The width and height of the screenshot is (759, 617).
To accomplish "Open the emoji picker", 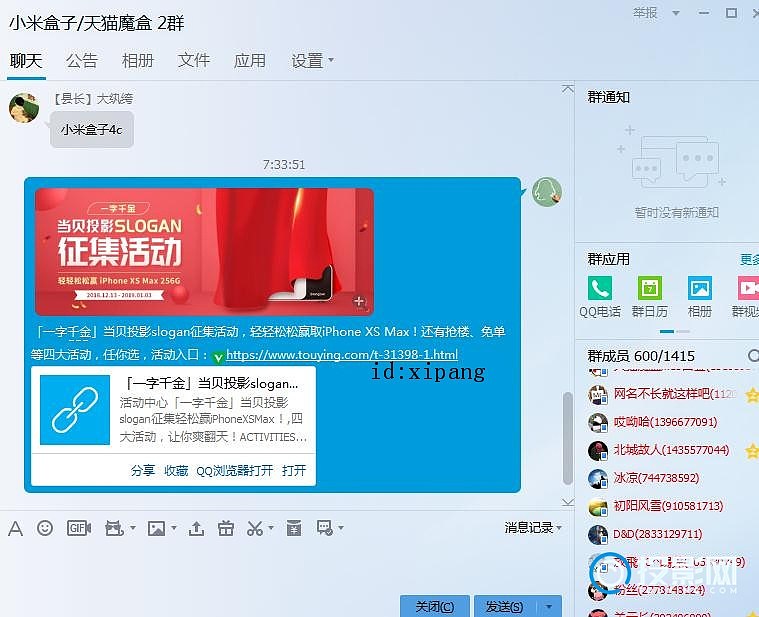I will pyautogui.click(x=45, y=528).
